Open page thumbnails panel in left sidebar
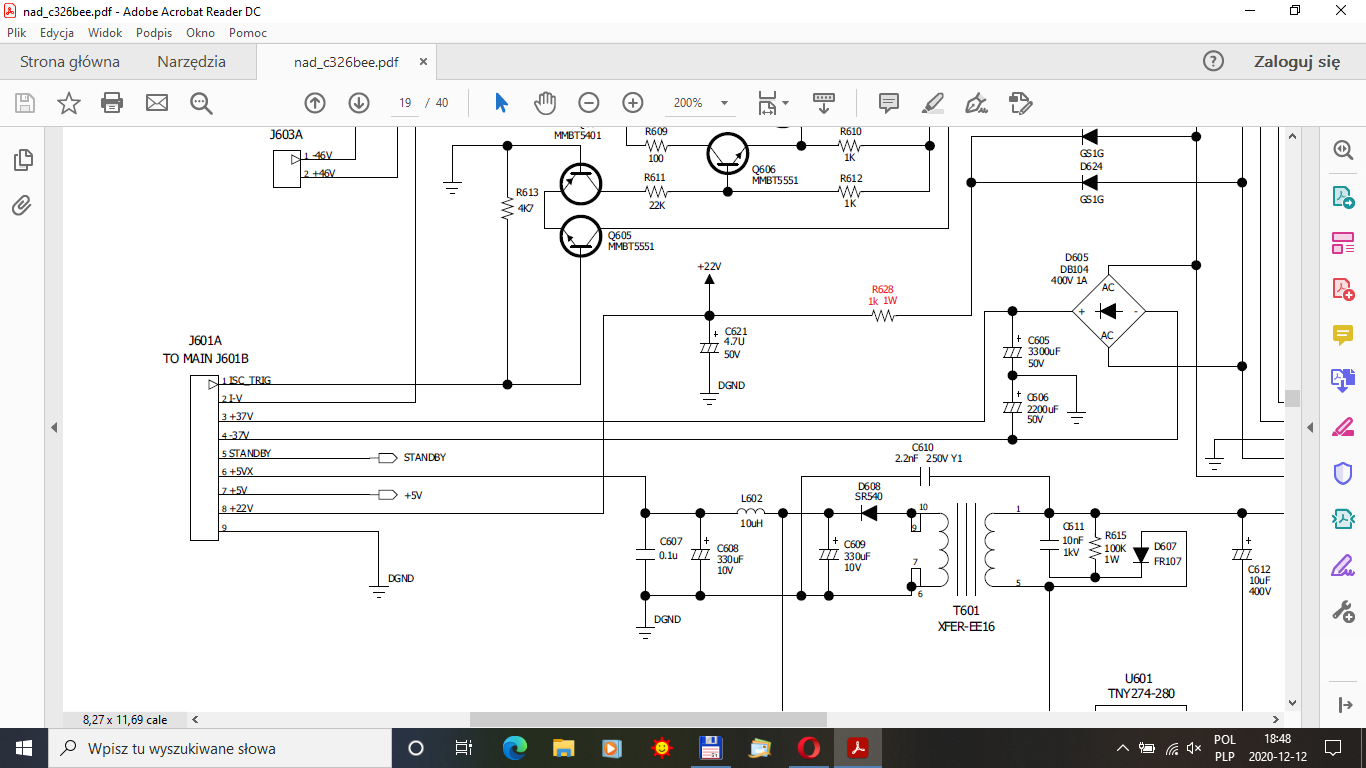 click(x=22, y=160)
